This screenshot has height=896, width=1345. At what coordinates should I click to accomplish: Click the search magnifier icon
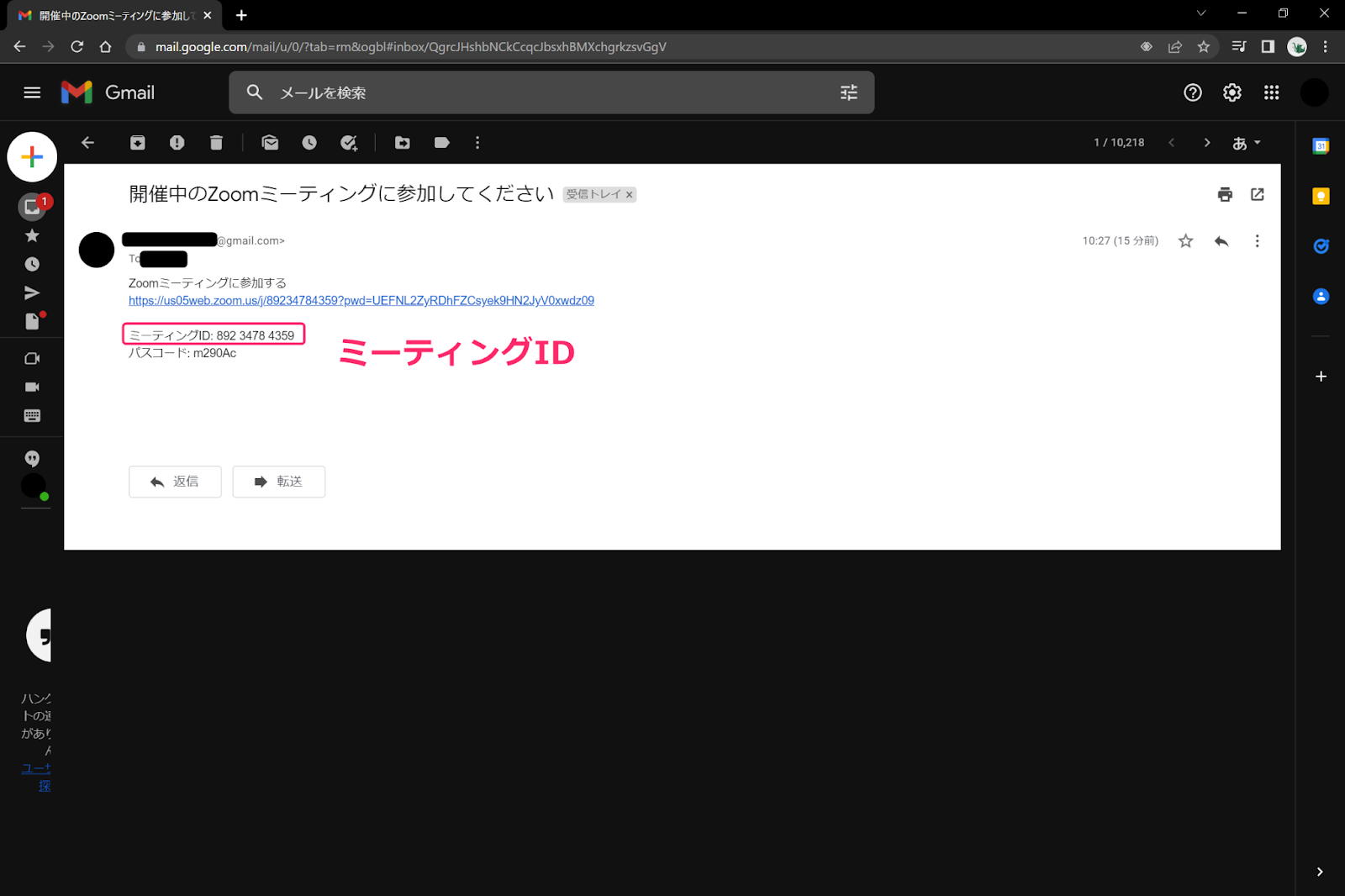point(255,92)
